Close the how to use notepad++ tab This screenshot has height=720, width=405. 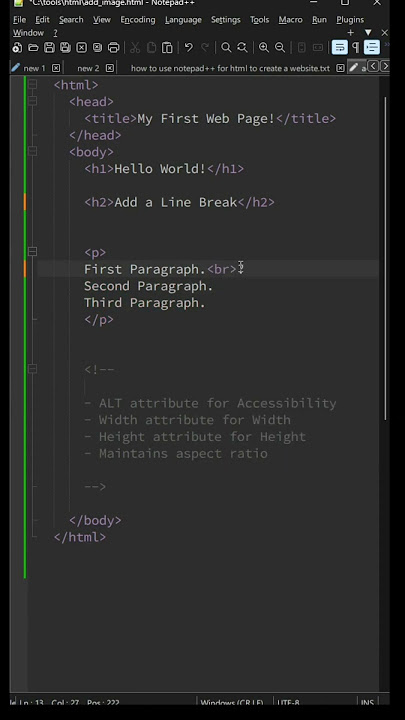click(x=340, y=68)
